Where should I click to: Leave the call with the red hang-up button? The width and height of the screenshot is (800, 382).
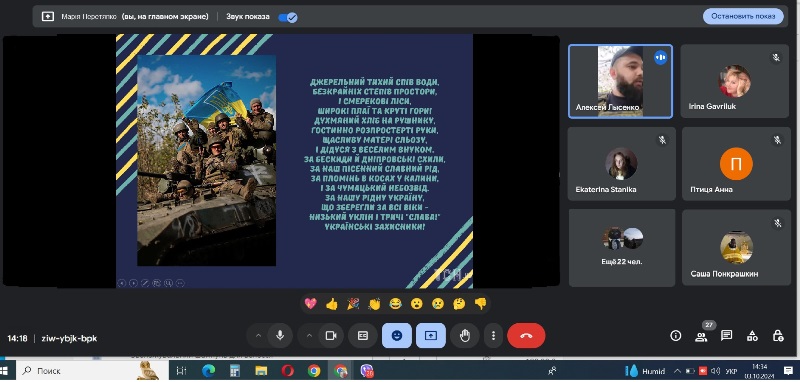click(526, 336)
